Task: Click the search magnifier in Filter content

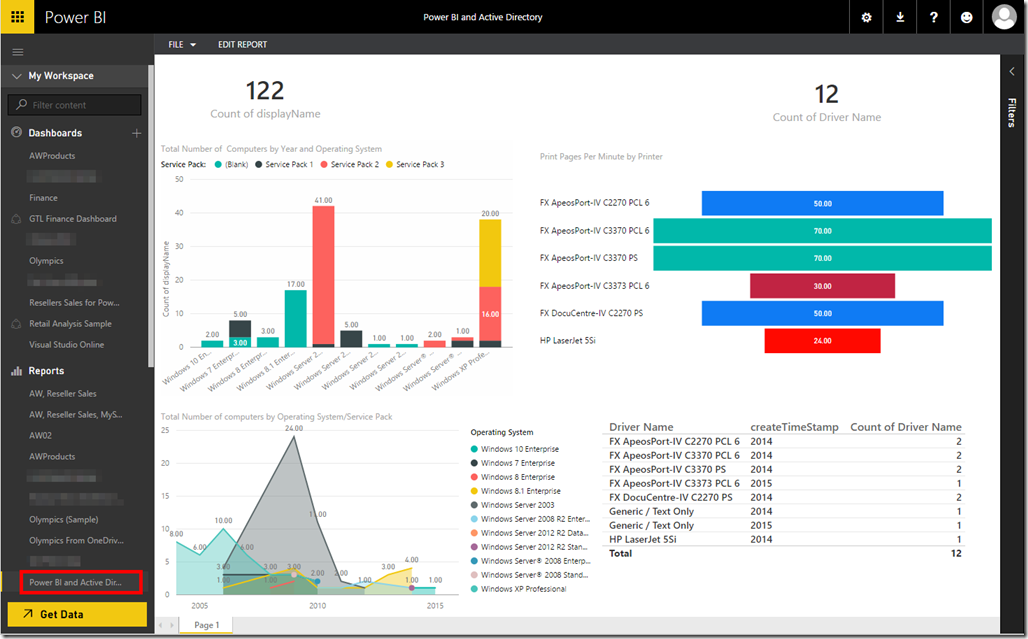Action: (x=22, y=105)
